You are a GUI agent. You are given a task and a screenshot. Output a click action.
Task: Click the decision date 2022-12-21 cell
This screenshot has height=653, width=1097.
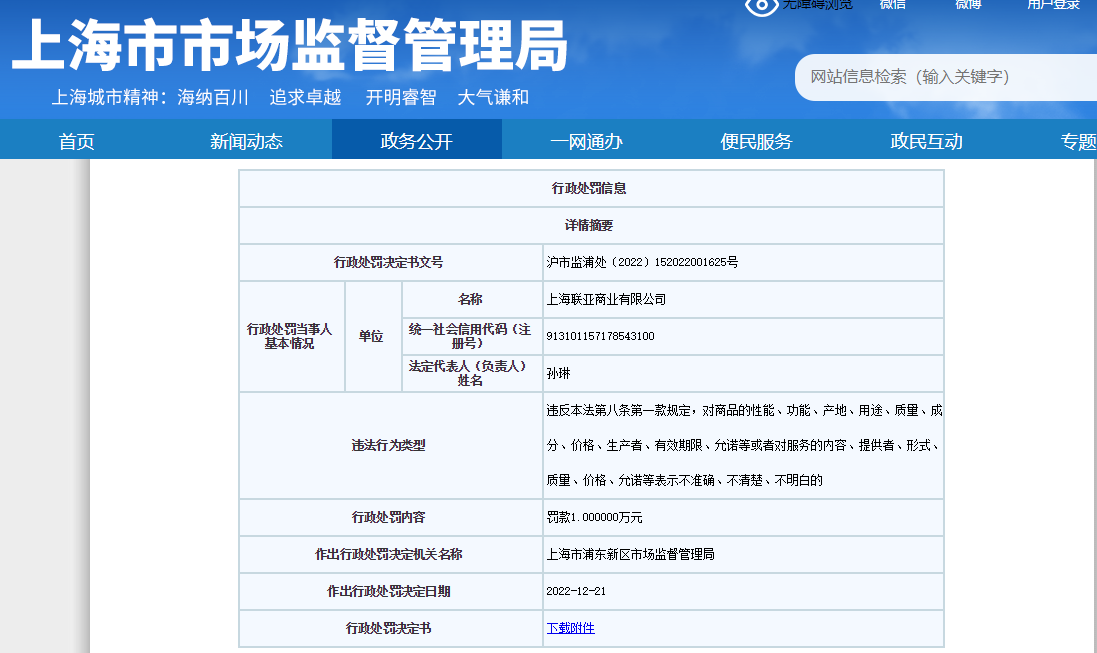click(x=576, y=591)
